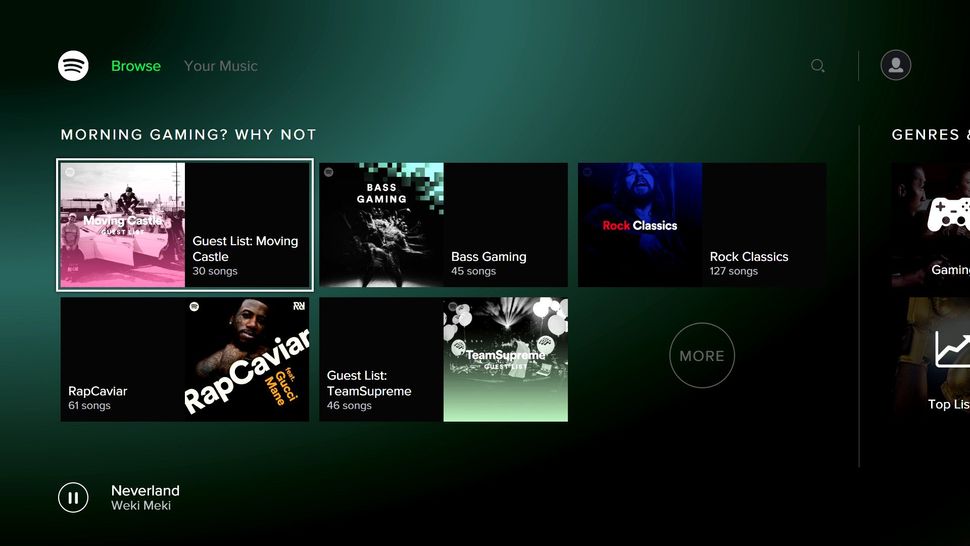Image resolution: width=970 pixels, height=546 pixels.
Task: Click the "Bass Gaming" playlist title
Action: pos(489,257)
